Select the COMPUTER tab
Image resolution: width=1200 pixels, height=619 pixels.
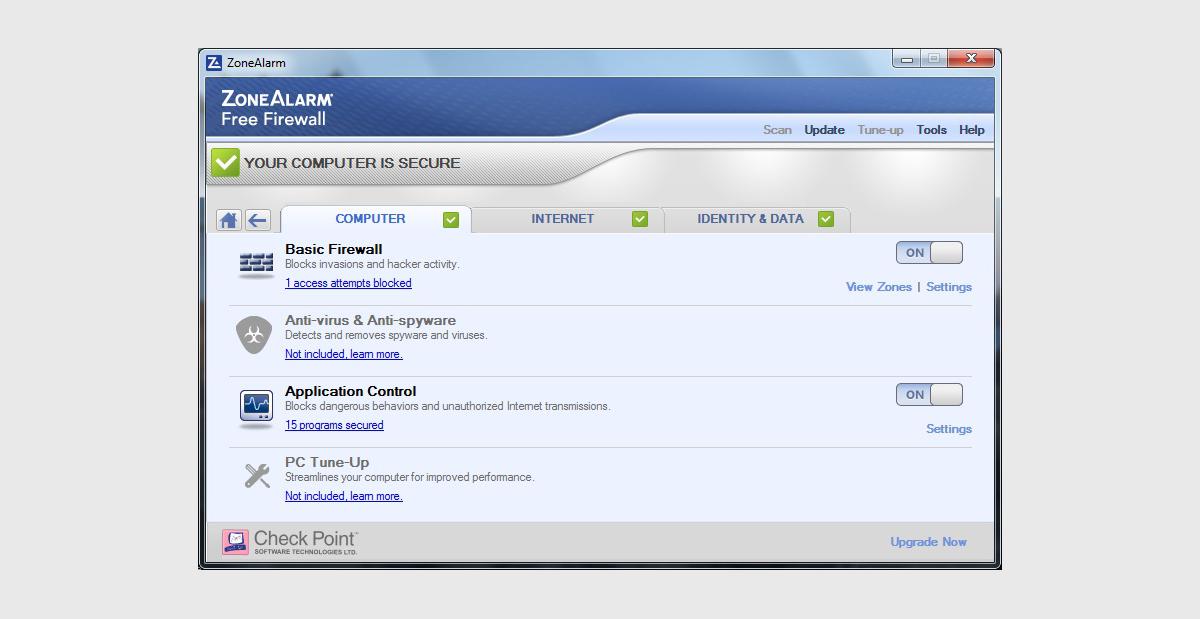click(x=376, y=219)
